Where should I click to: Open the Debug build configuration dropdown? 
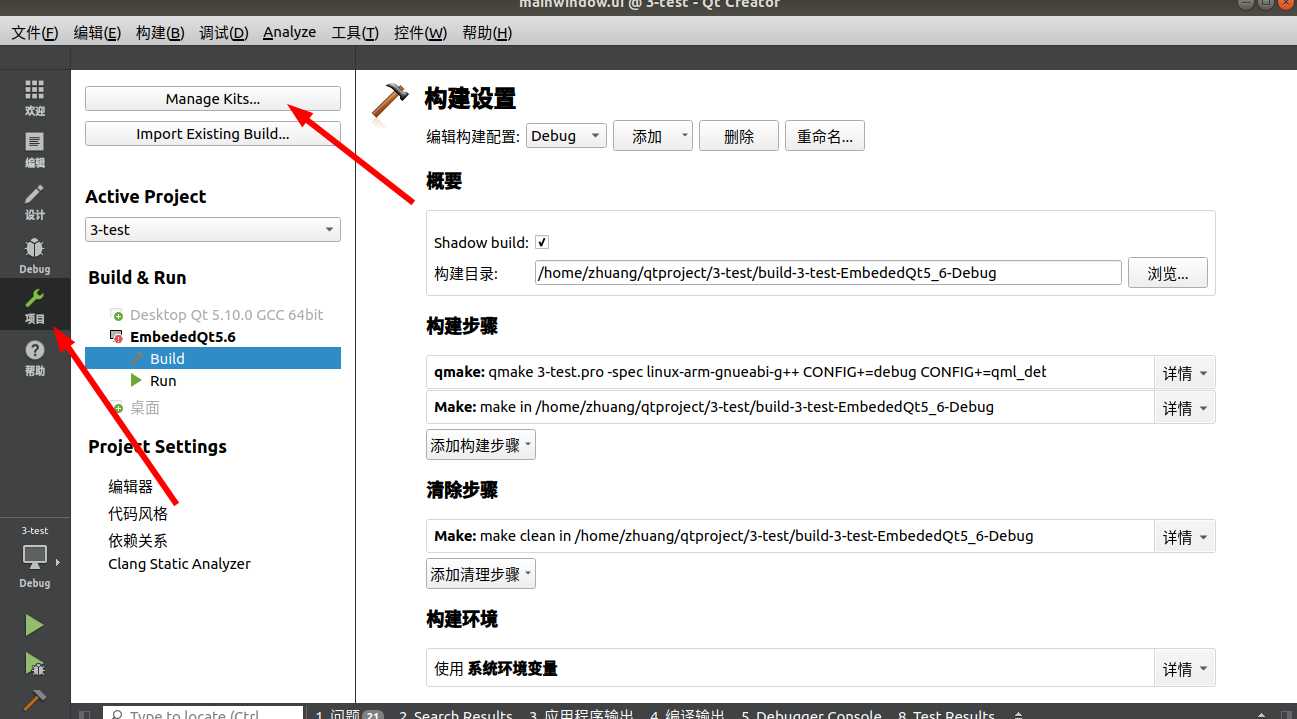pos(566,136)
